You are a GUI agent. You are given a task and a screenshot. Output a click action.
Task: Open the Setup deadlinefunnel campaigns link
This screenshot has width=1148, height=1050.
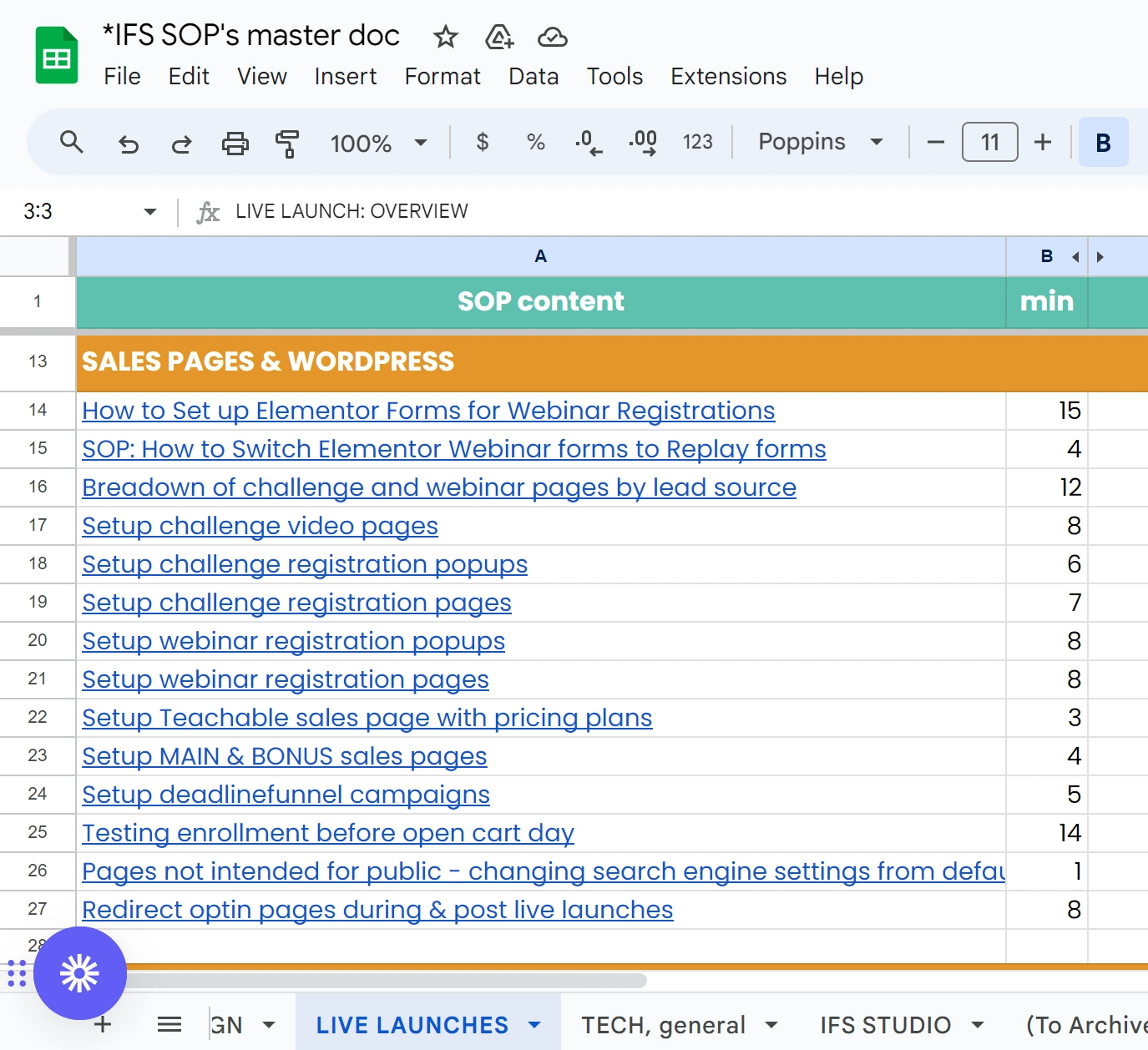point(286,795)
